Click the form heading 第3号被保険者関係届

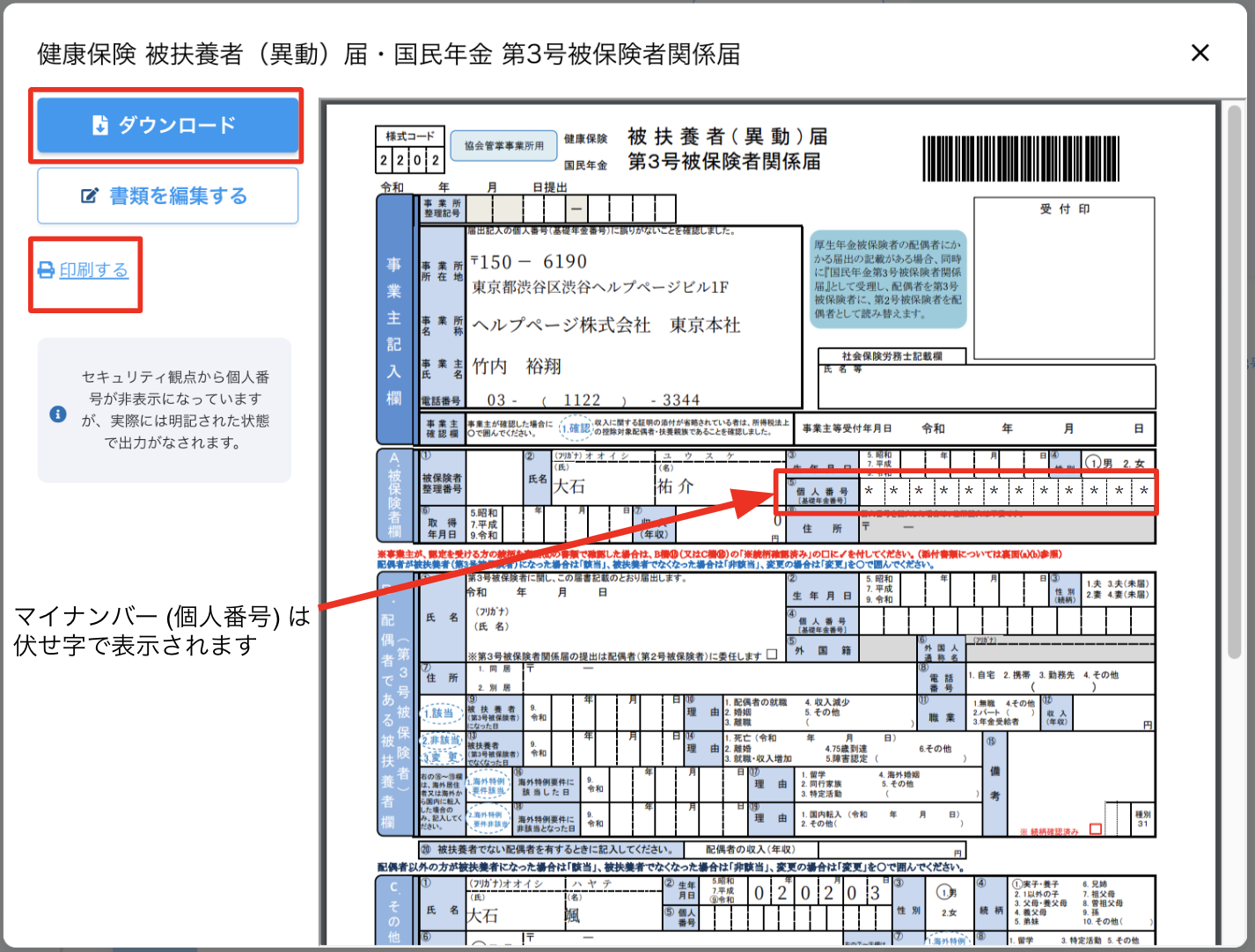pos(723,162)
